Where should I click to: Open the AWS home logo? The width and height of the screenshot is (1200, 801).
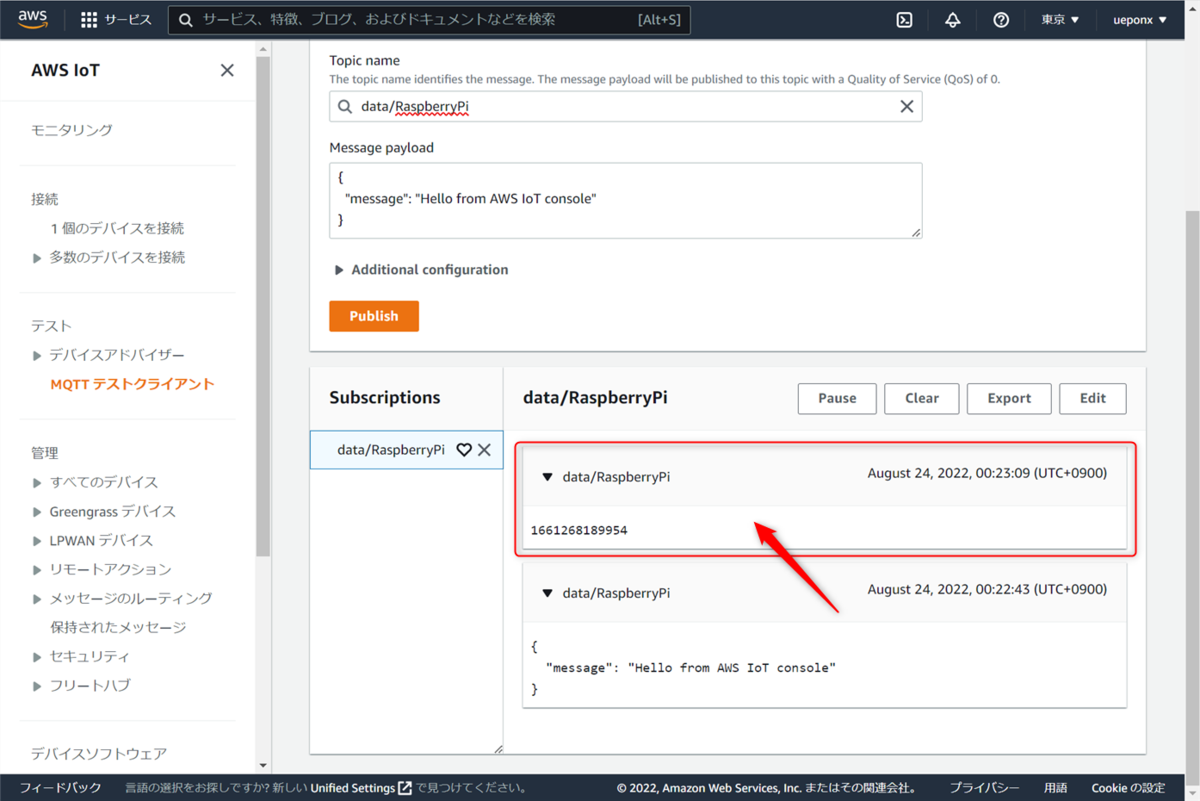tap(32, 19)
